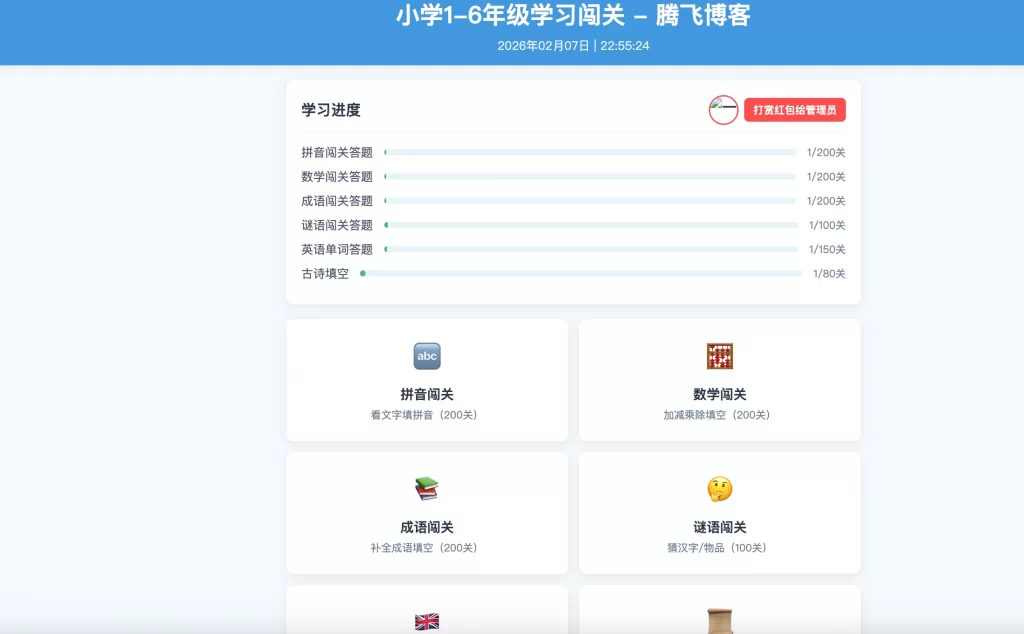The image size is (1024, 634).
Task: Click the 谜语闯关答题 label
Action: [x=337, y=225]
